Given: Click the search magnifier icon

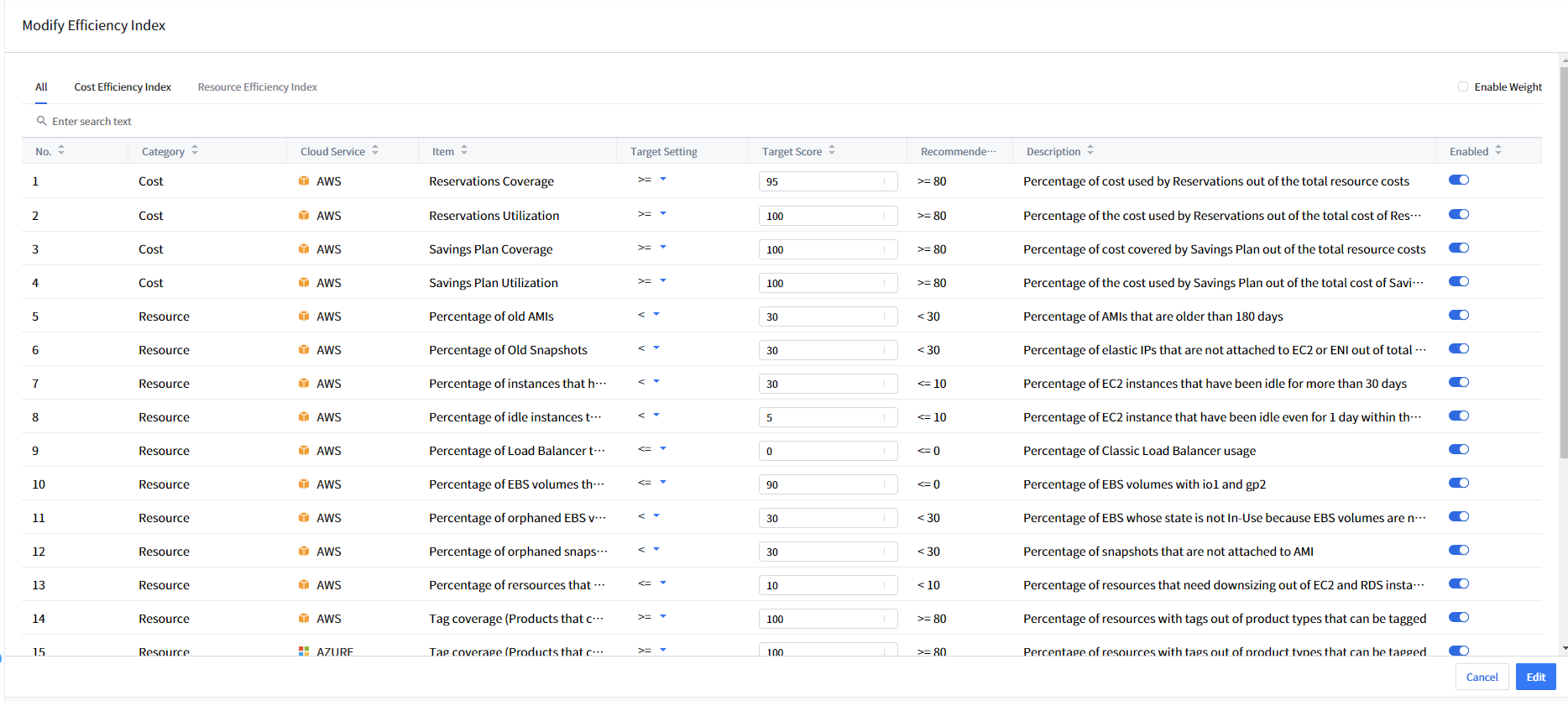Looking at the screenshot, I should pos(41,121).
